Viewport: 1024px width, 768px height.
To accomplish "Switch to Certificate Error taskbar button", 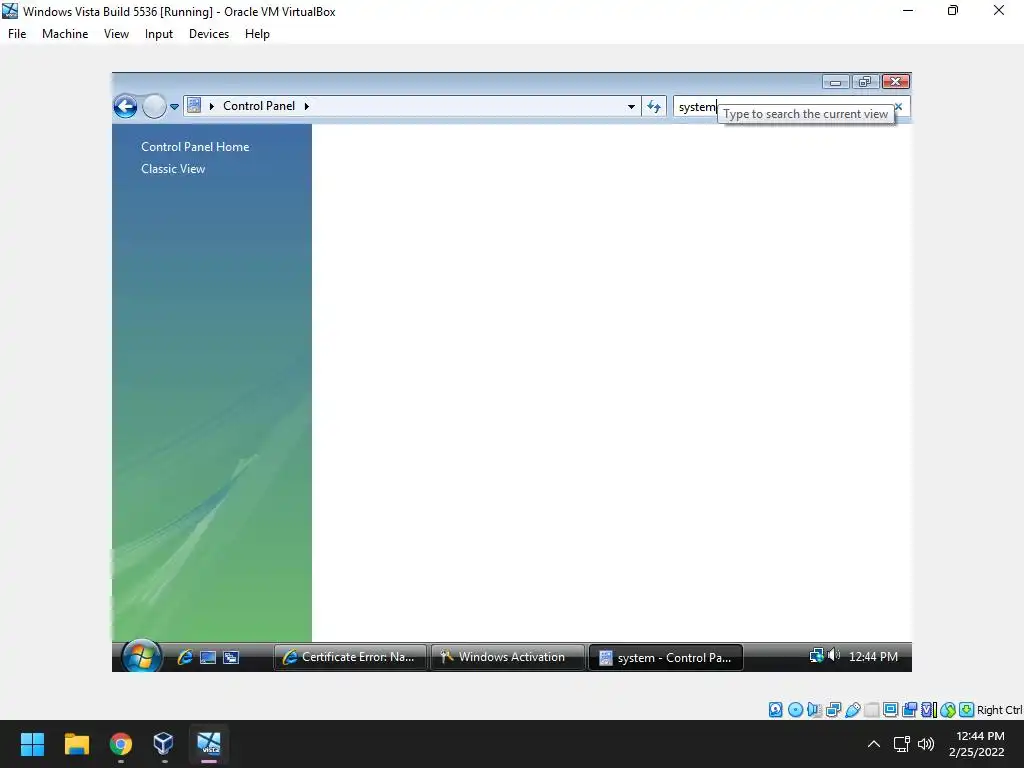I will point(350,657).
